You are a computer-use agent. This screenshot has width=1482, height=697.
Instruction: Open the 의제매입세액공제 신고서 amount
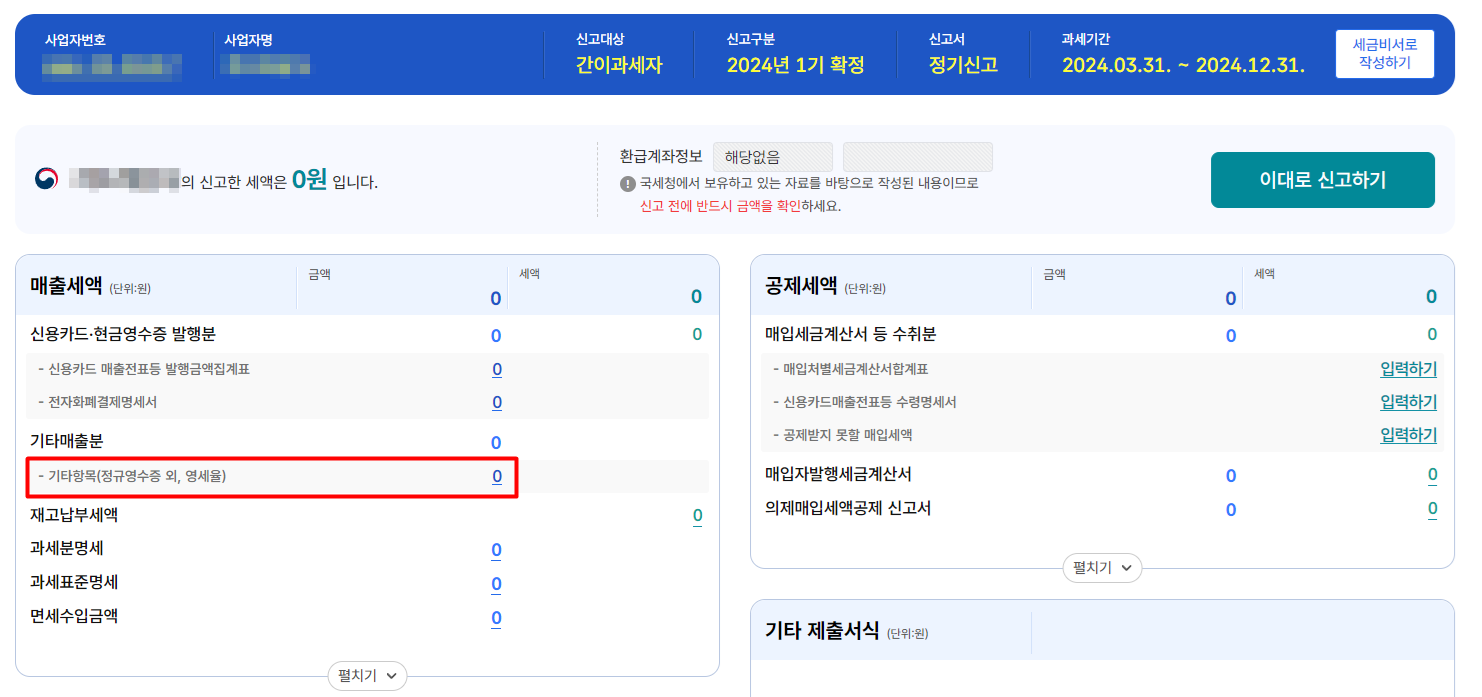tap(1230, 509)
